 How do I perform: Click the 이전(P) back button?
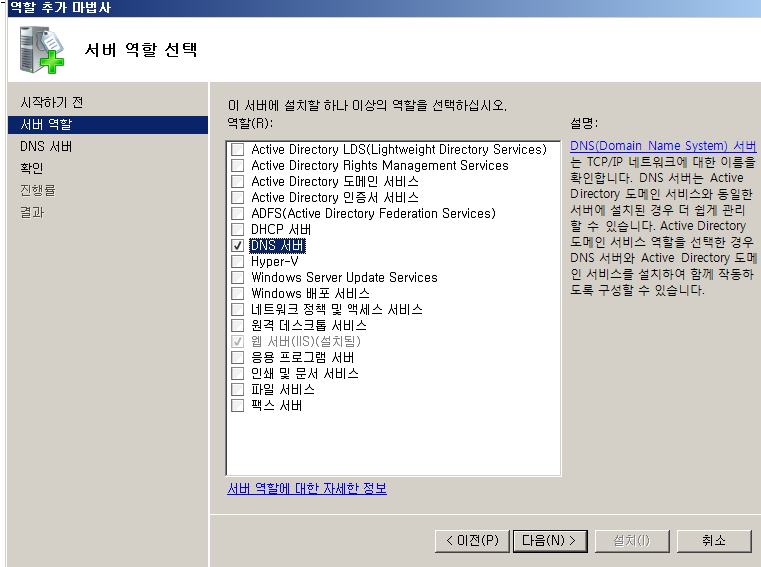[472, 541]
